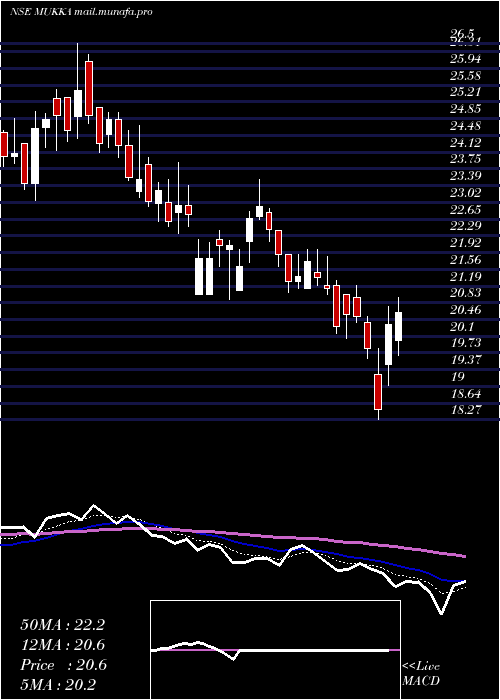Click the 20.46 price axis label
The width and height of the screenshot is (500, 700).
466,310
